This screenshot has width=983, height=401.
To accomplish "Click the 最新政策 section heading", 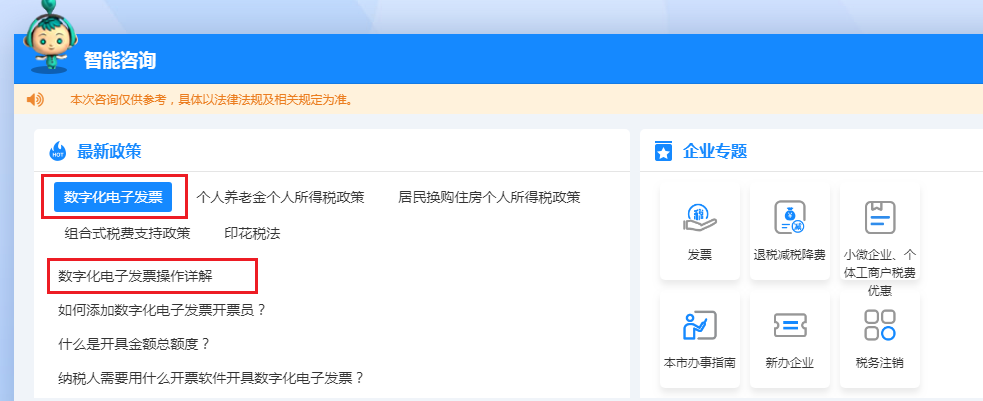I will click(109, 151).
